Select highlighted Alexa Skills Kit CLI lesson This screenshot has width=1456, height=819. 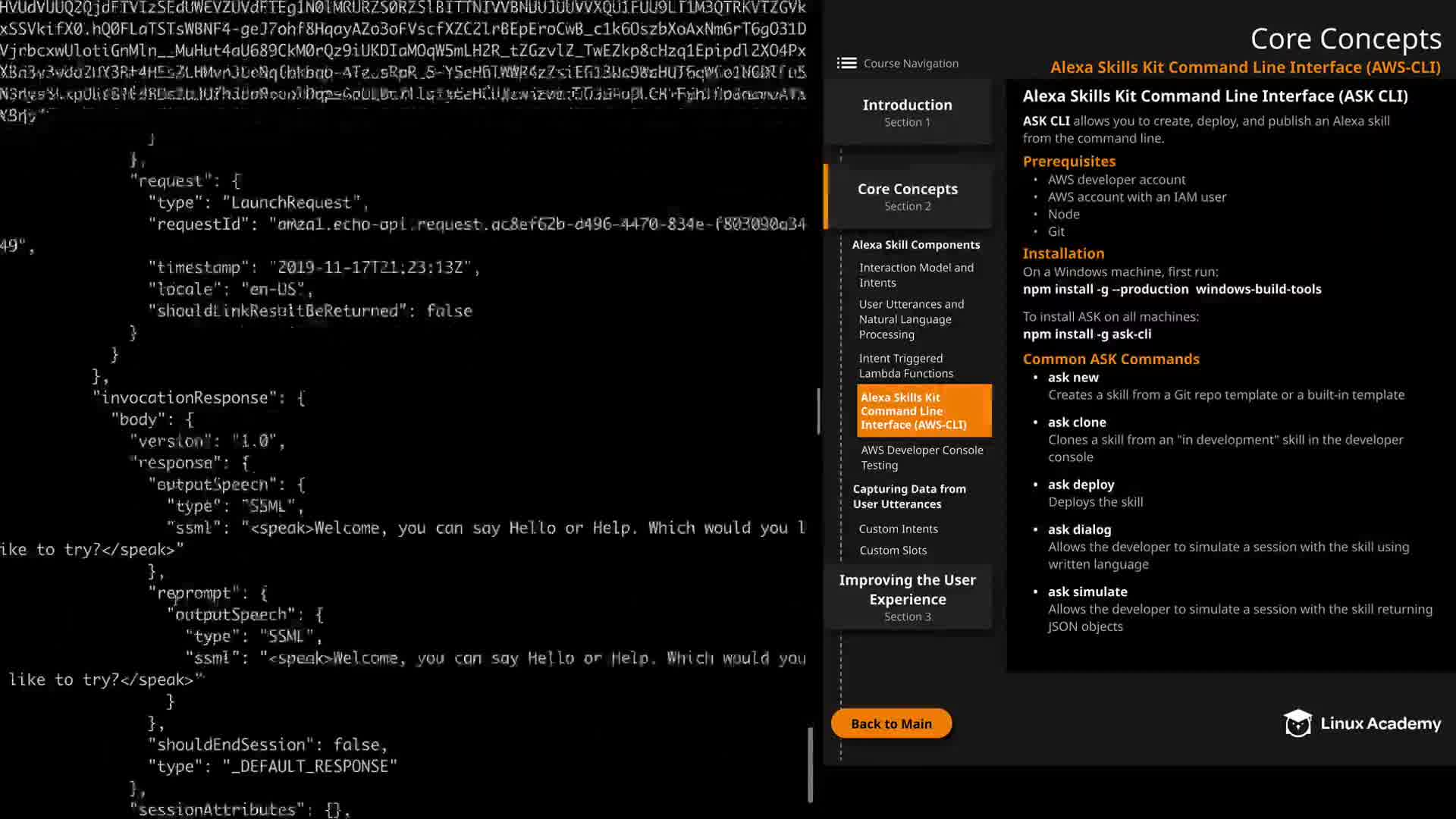[923, 410]
